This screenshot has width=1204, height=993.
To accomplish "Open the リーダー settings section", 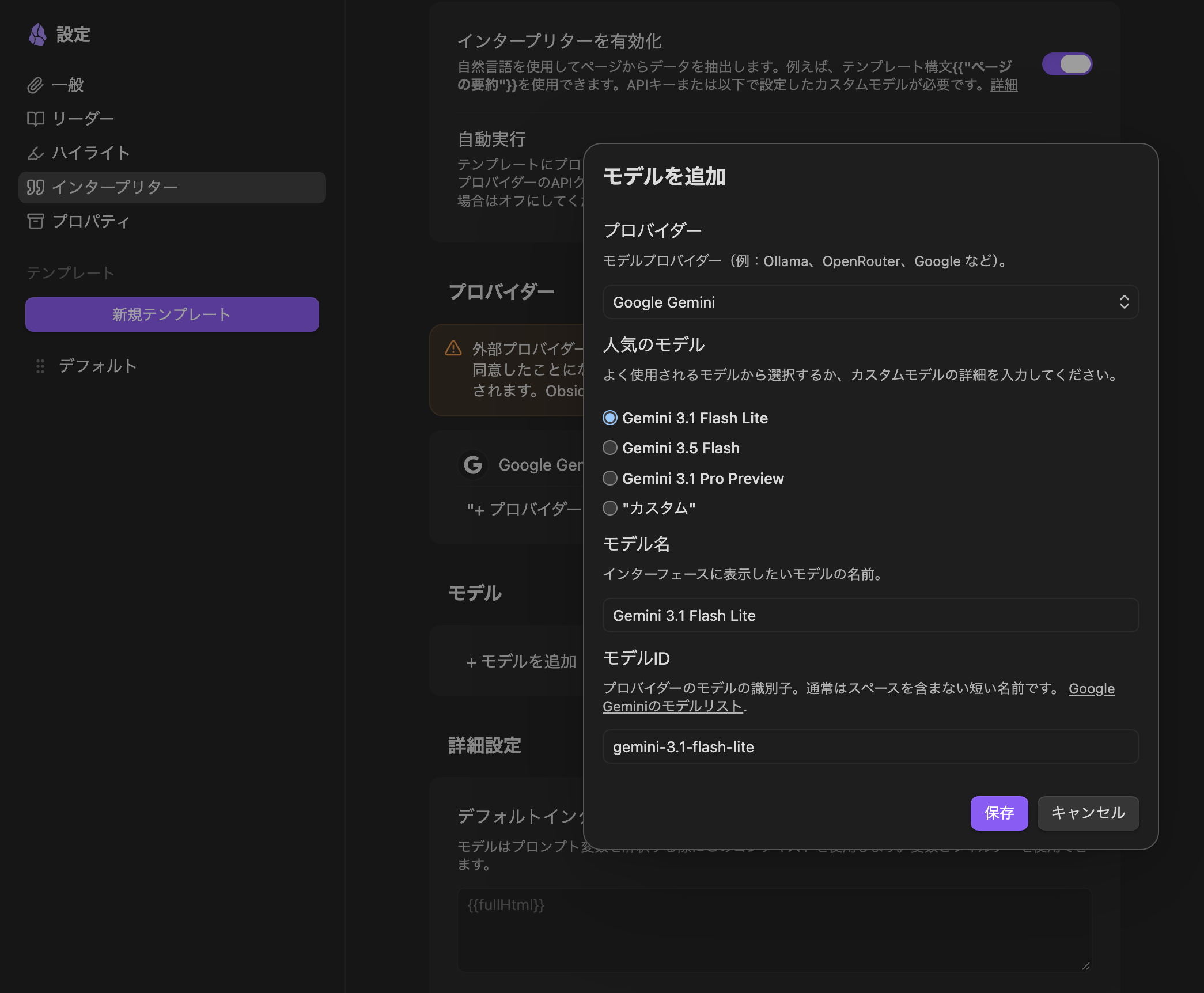I will click(x=172, y=119).
